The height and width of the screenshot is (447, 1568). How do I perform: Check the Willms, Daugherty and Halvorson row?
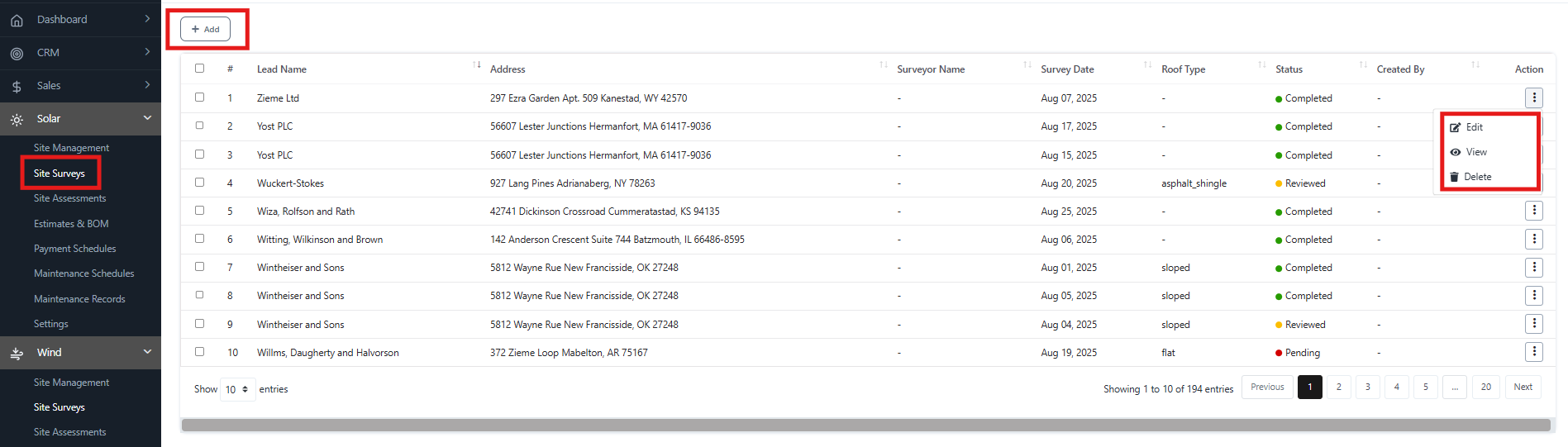click(199, 352)
